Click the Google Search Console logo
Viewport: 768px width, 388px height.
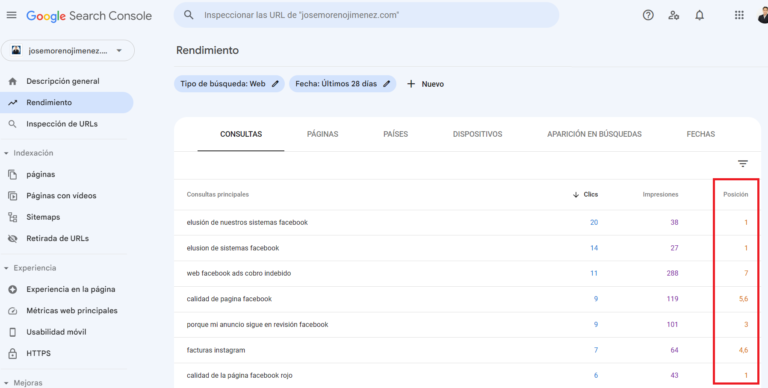[89, 16]
